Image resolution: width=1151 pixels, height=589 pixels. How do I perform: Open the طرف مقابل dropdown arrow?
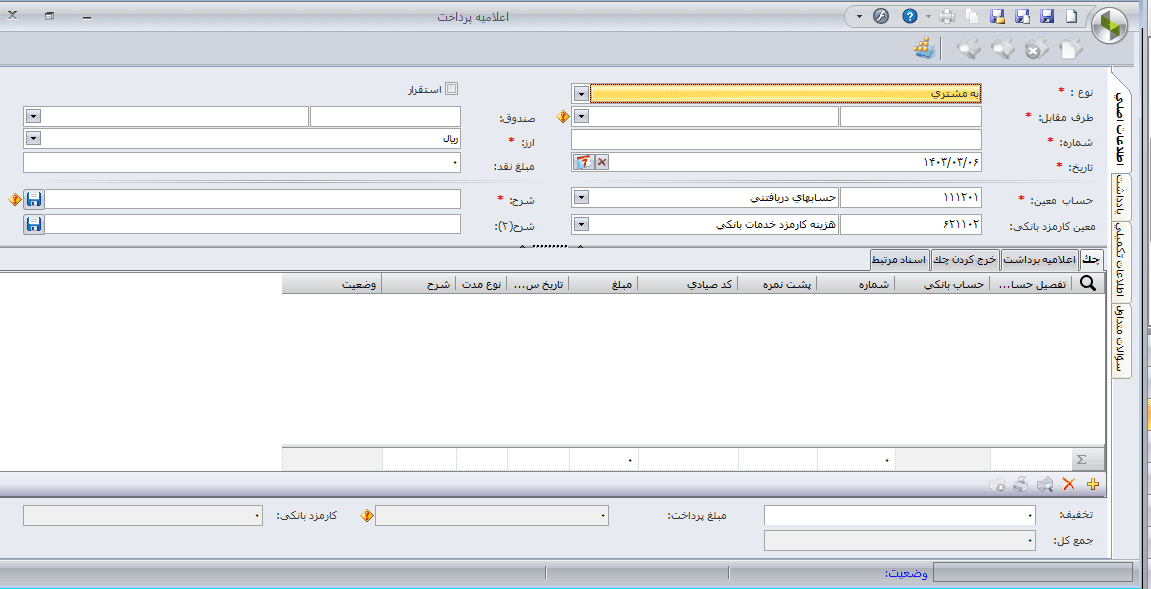tap(581, 116)
